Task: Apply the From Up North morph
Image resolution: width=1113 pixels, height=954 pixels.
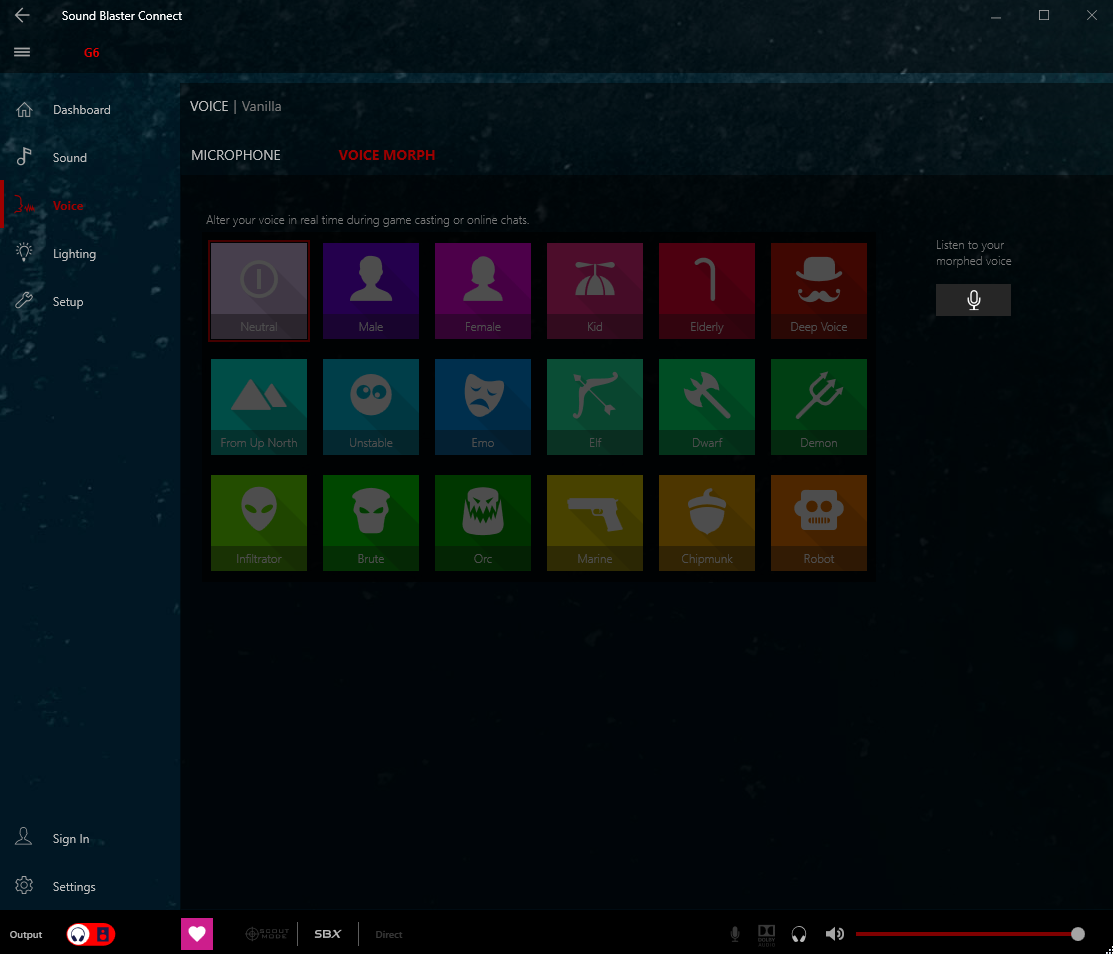Action: [x=258, y=407]
